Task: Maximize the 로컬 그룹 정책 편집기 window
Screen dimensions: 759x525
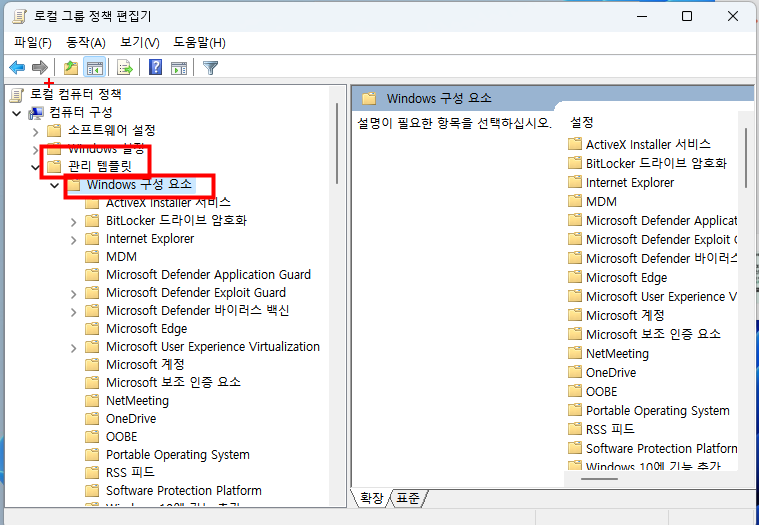Action: point(687,16)
